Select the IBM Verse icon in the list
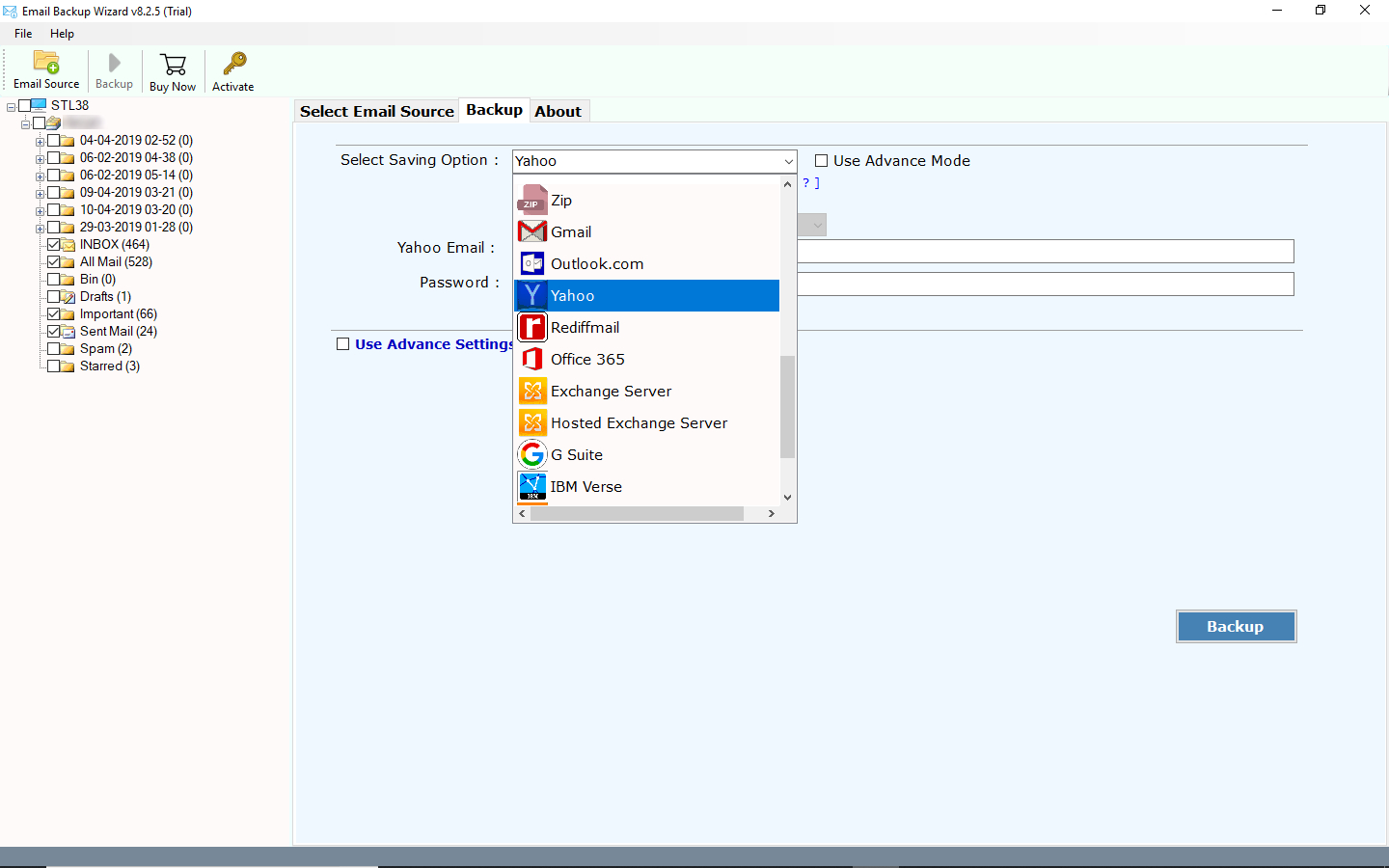Viewport: 1389px width, 868px height. 532,486
